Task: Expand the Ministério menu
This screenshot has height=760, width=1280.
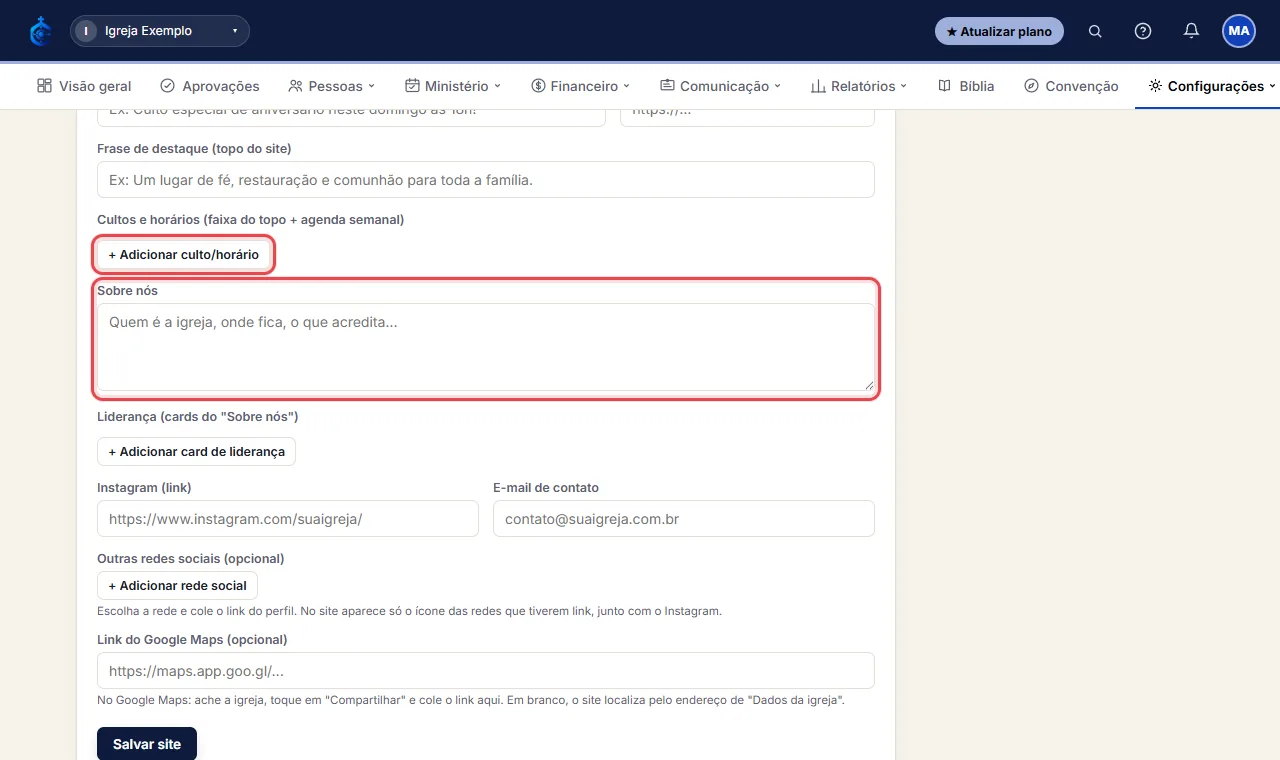Action: pyautogui.click(x=453, y=86)
